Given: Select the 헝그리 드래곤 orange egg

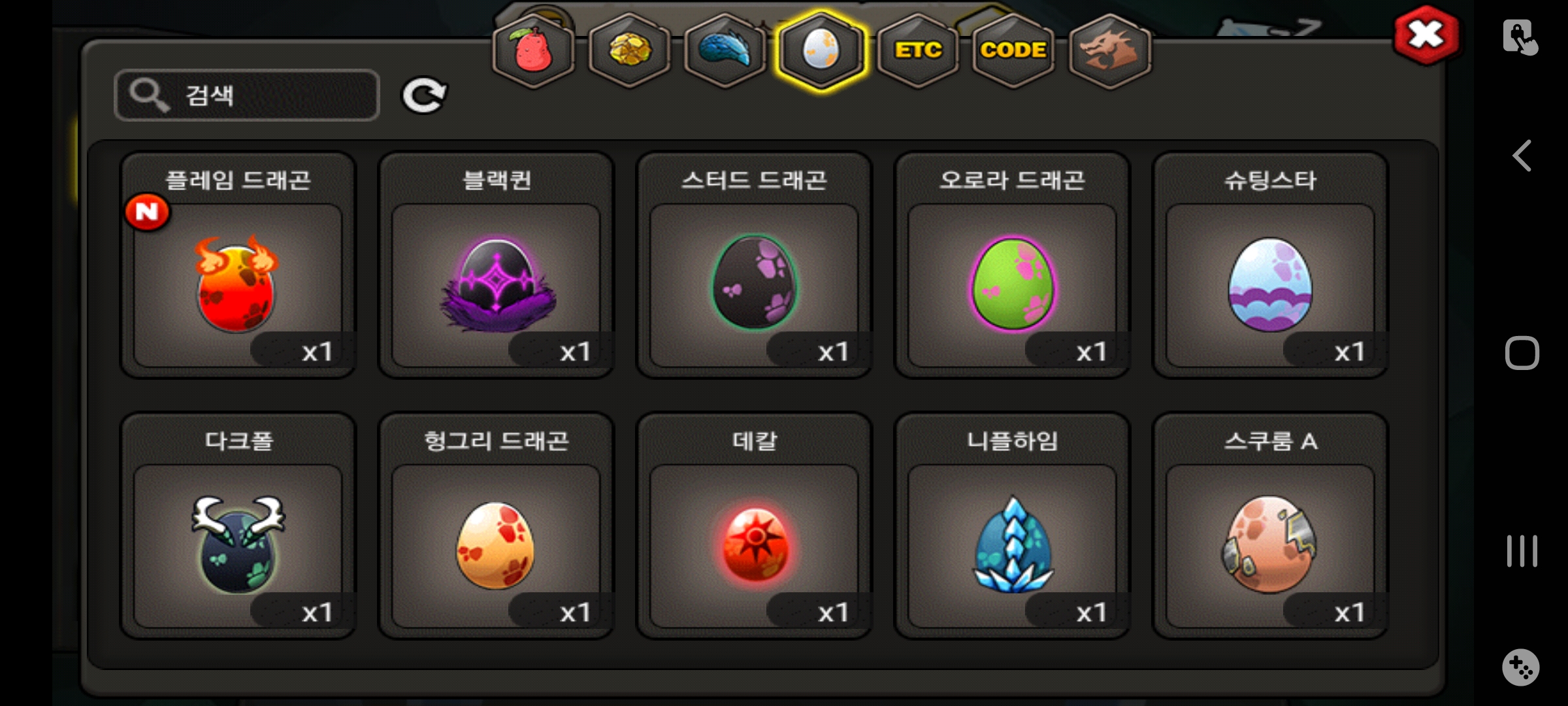Looking at the screenshot, I should click(x=497, y=526).
